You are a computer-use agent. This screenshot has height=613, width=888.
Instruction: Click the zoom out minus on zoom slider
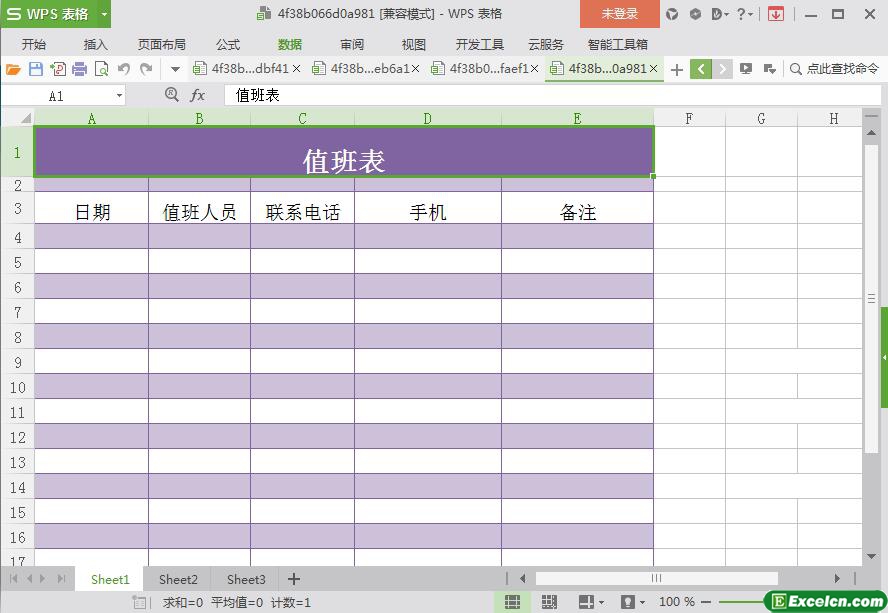707,602
